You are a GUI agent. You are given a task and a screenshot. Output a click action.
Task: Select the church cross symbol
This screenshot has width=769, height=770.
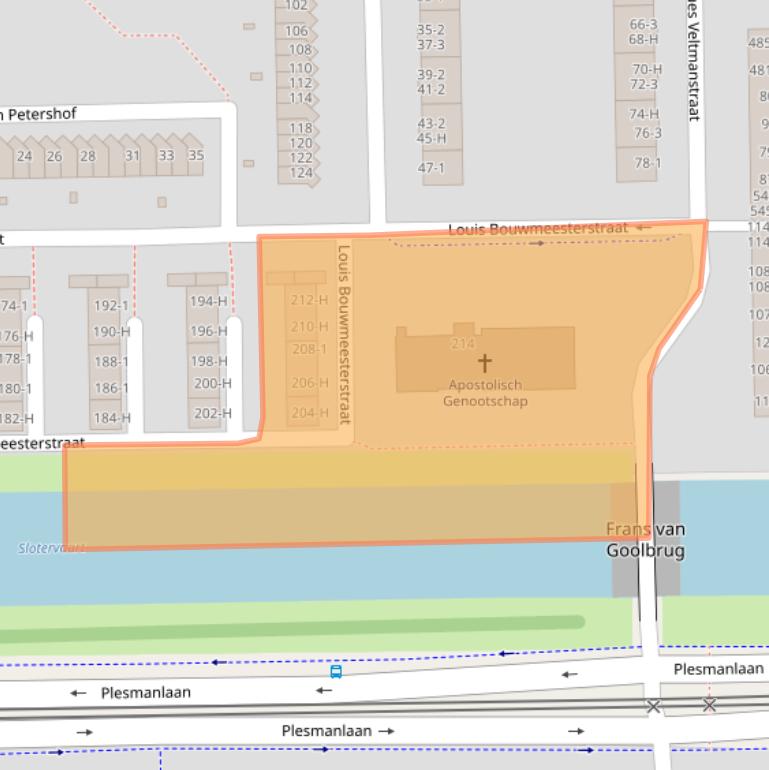coord(485,362)
